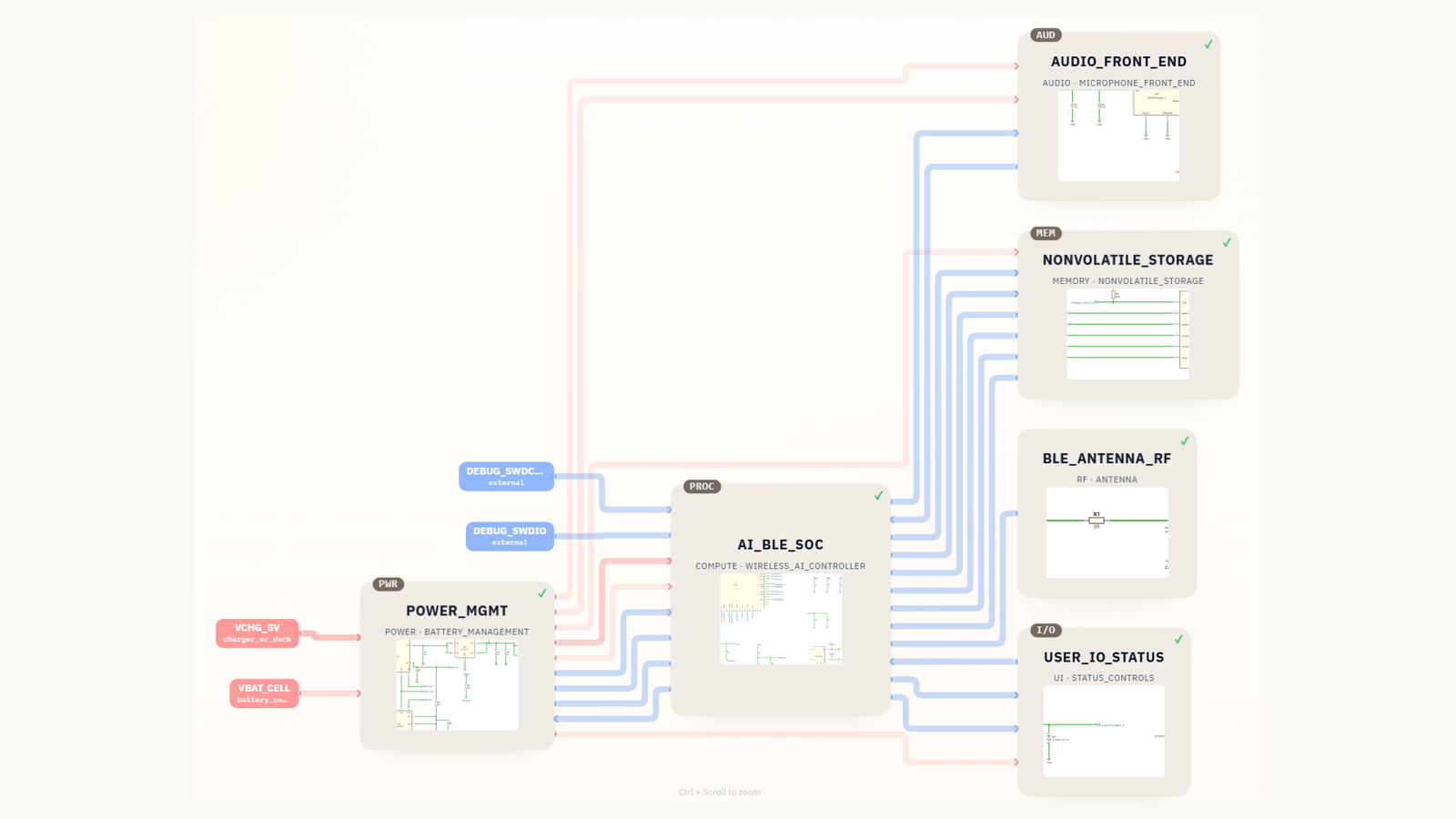
Task: Click the MEM badge on NONVOLATILE_STORAGE block
Action: click(x=1046, y=234)
